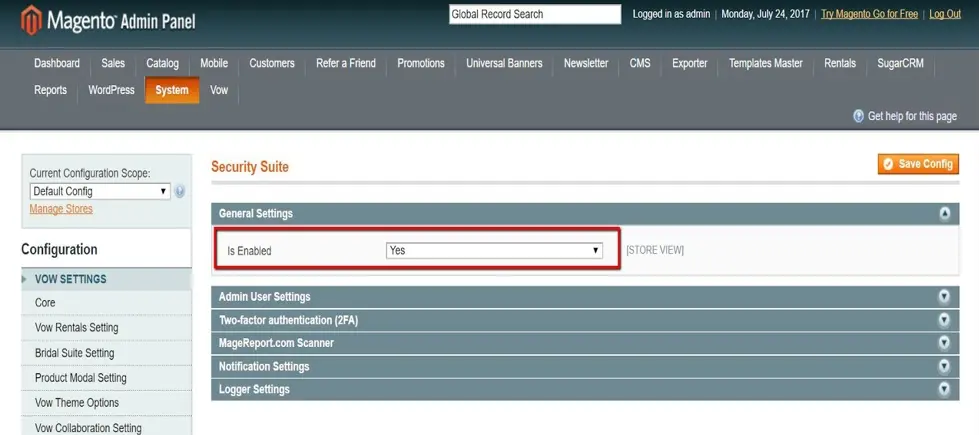The width and height of the screenshot is (979, 435).
Task: Click the MageReport.com Scanner section header
Action: 585,343
